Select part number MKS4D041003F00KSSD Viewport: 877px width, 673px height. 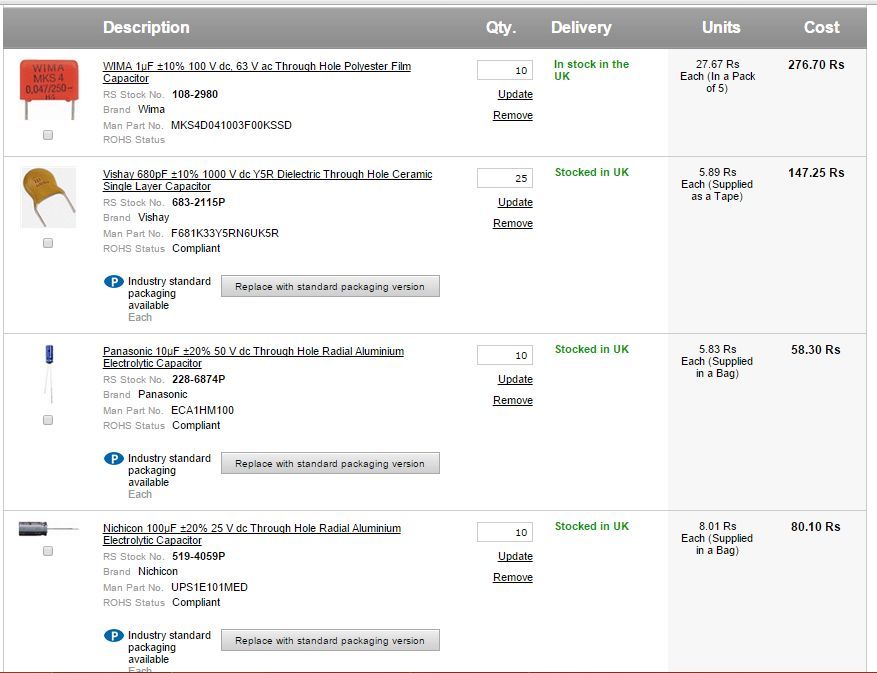pyautogui.click(x=232, y=125)
